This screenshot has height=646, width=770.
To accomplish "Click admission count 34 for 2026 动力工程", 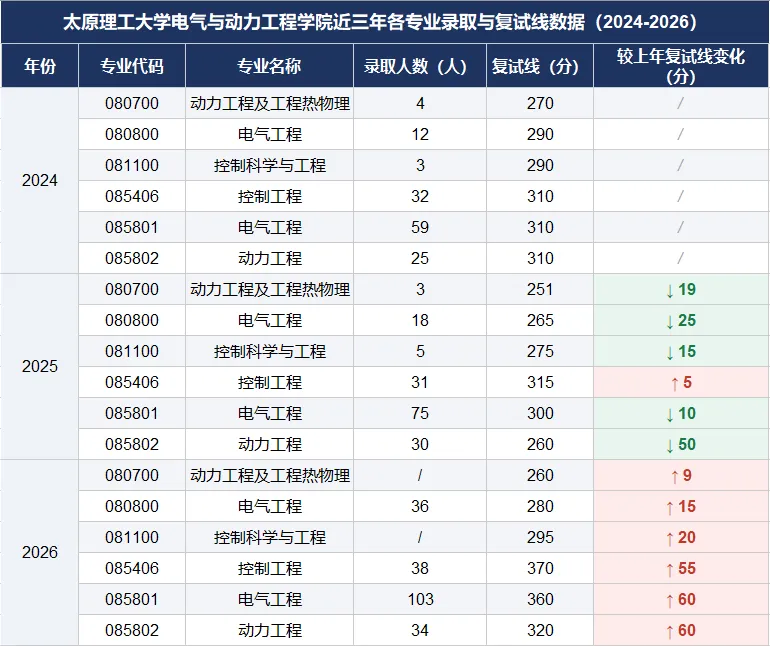I will pos(420,630).
